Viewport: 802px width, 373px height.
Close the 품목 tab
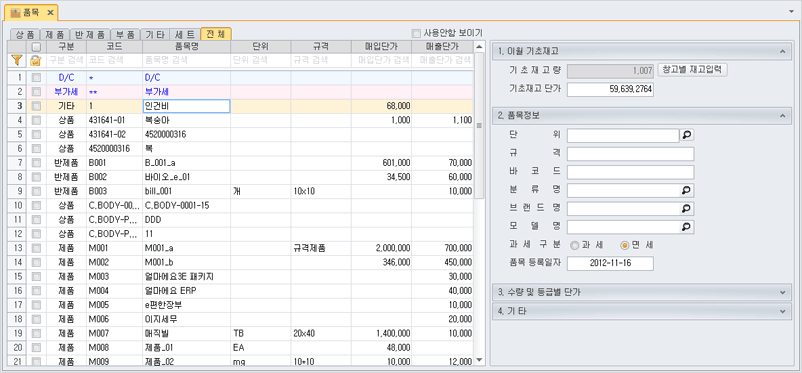[50, 12]
